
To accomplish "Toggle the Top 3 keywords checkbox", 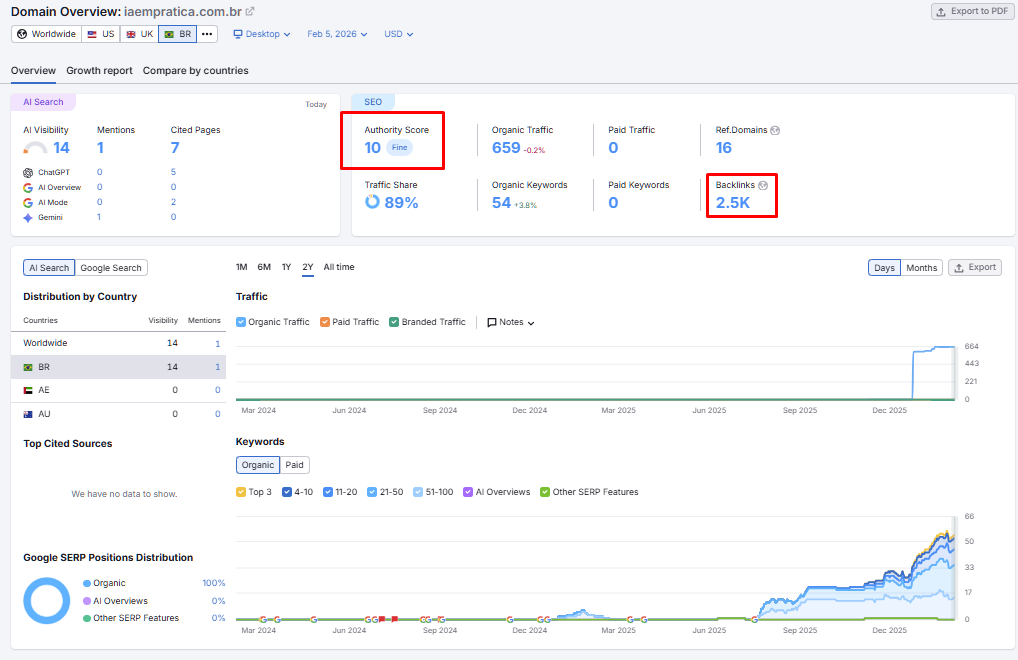I will pyautogui.click(x=240, y=491).
